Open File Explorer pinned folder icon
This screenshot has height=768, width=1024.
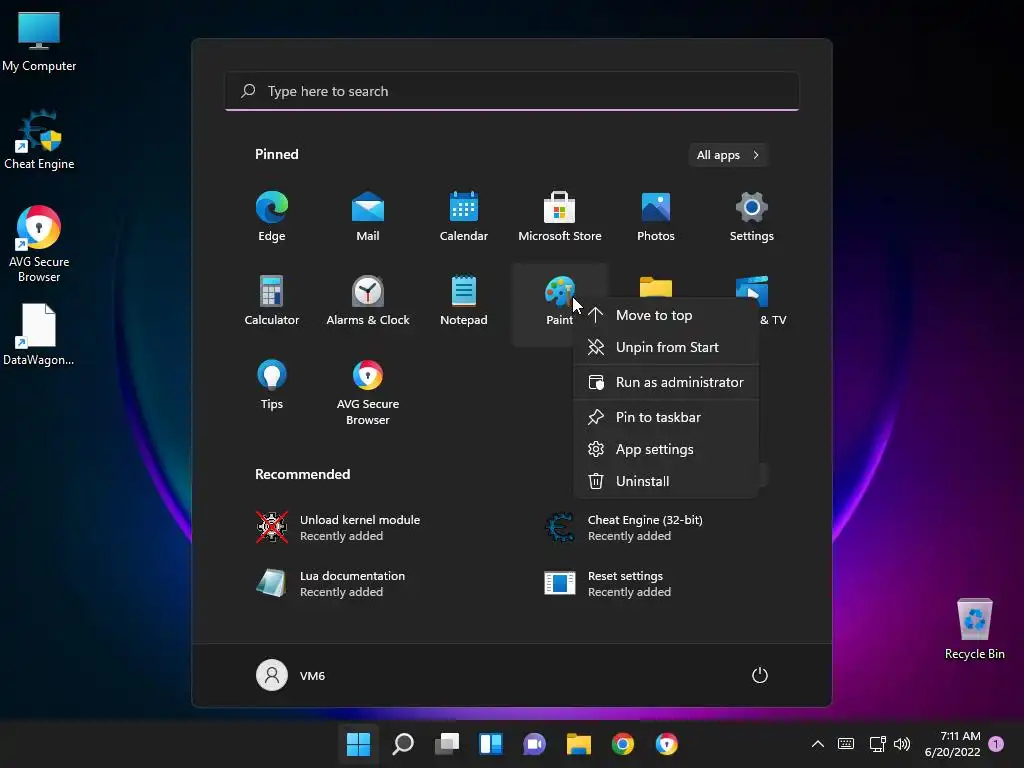coord(656,287)
